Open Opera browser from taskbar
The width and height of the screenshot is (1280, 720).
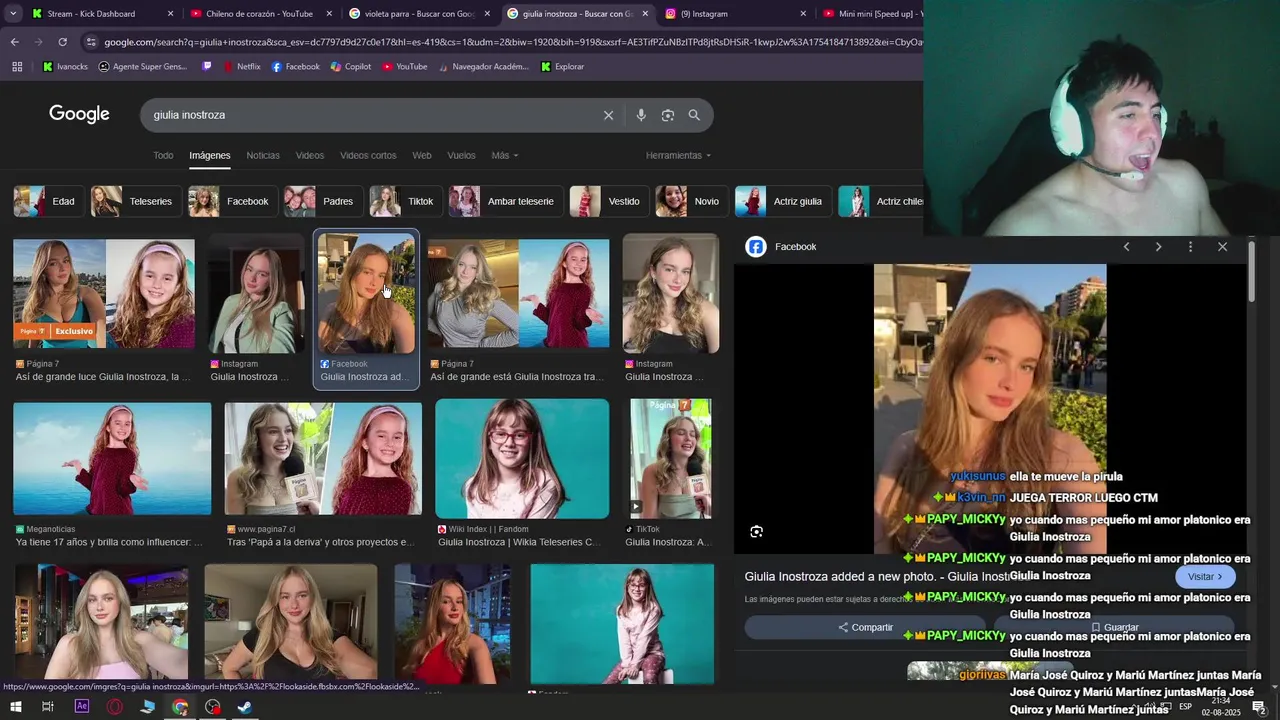click(x=115, y=707)
